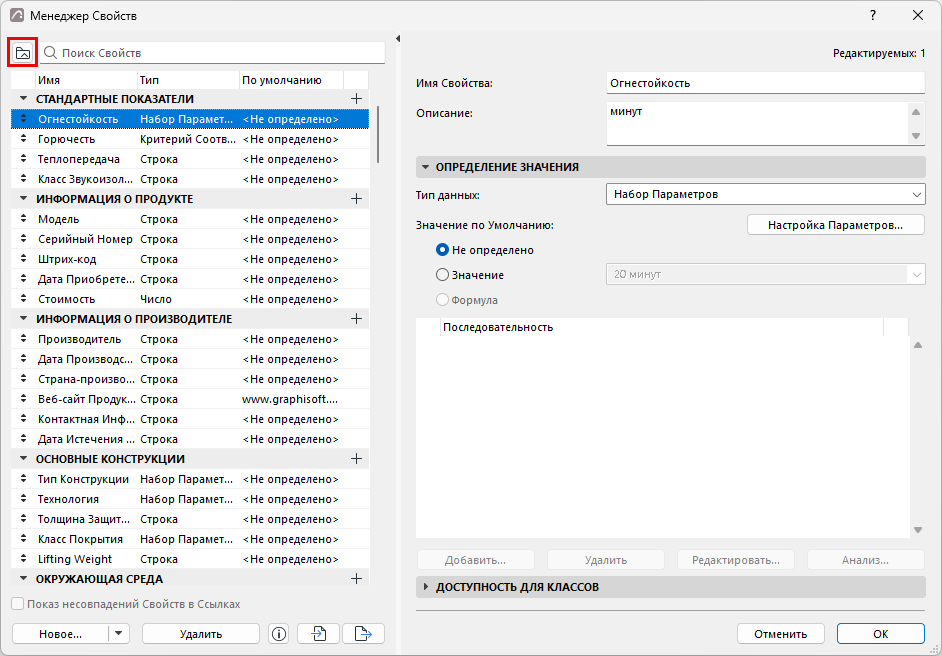Screen dimensions: 942x656
Task: Select the Значение radio button
Action: point(442,275)
